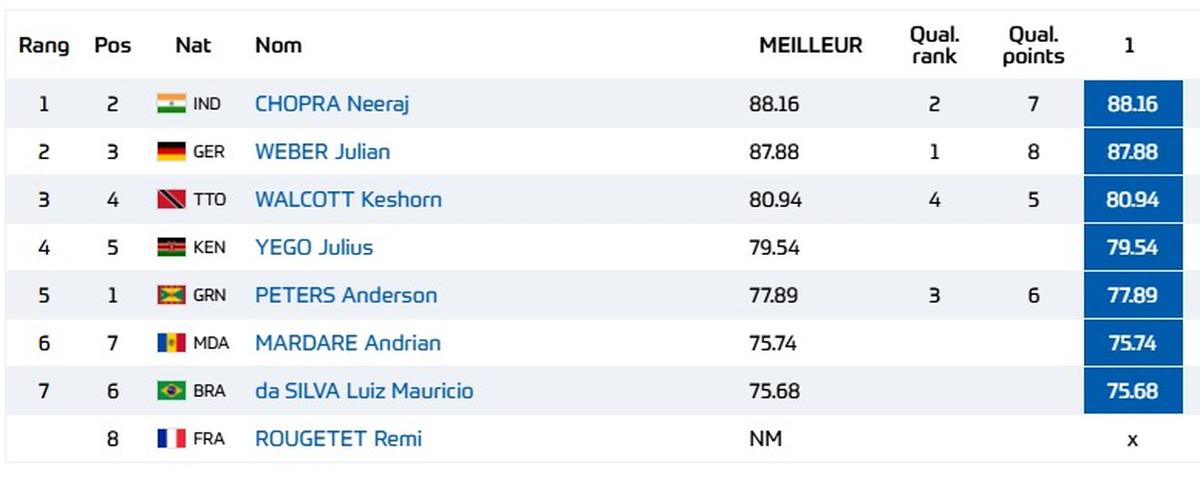1200x480 pixels.
Task: Click the Brazil flag icon
Action: [x=171, y=391]
